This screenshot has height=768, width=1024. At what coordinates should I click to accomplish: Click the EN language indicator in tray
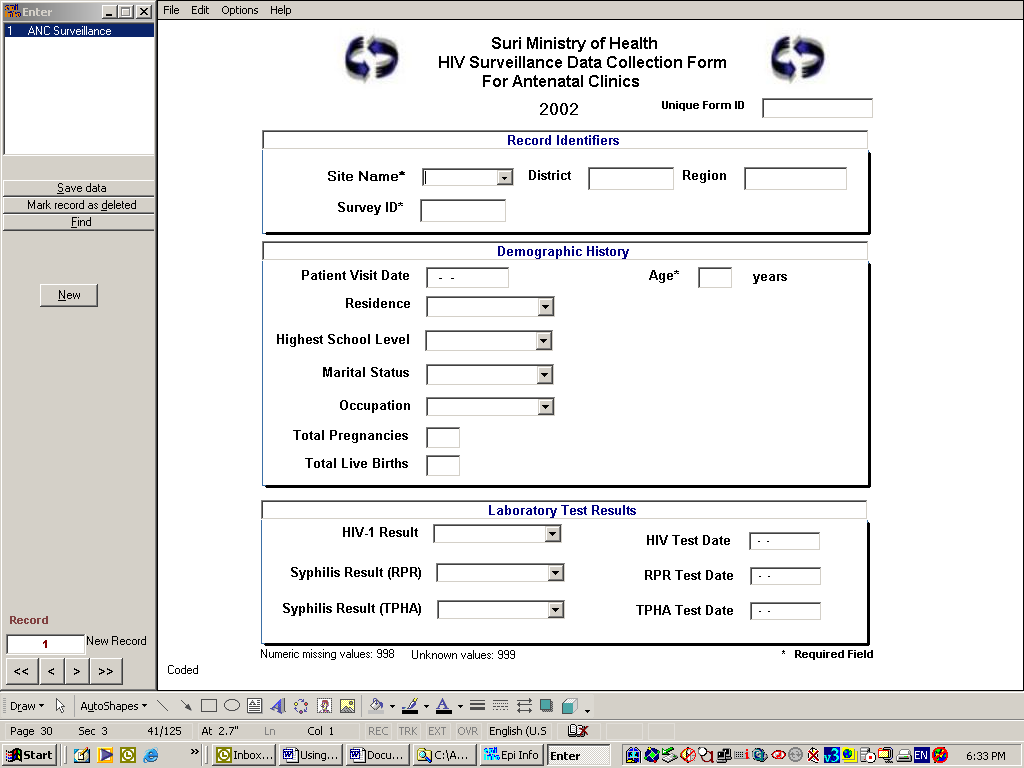point(921,755)
